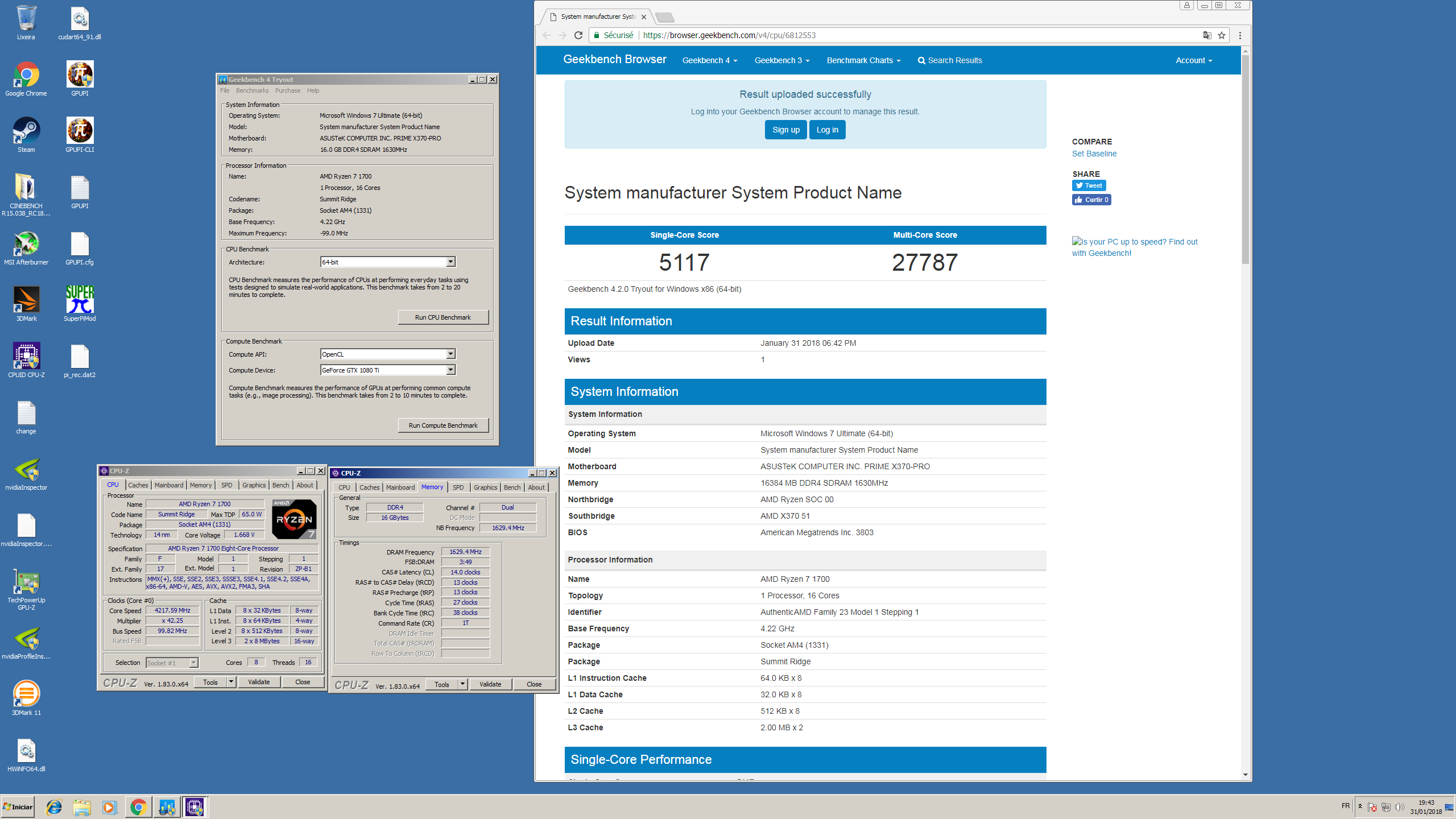Image resolution: width=1456 pixels, height=819 pixels.
Task: Click Curtir Facebook like button
Action: [x=1091, y=200]
